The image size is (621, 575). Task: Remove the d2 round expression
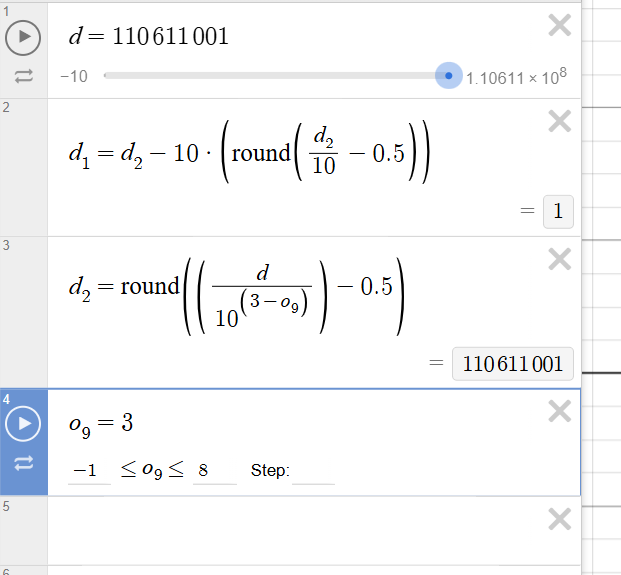click(x=560, y=260)
